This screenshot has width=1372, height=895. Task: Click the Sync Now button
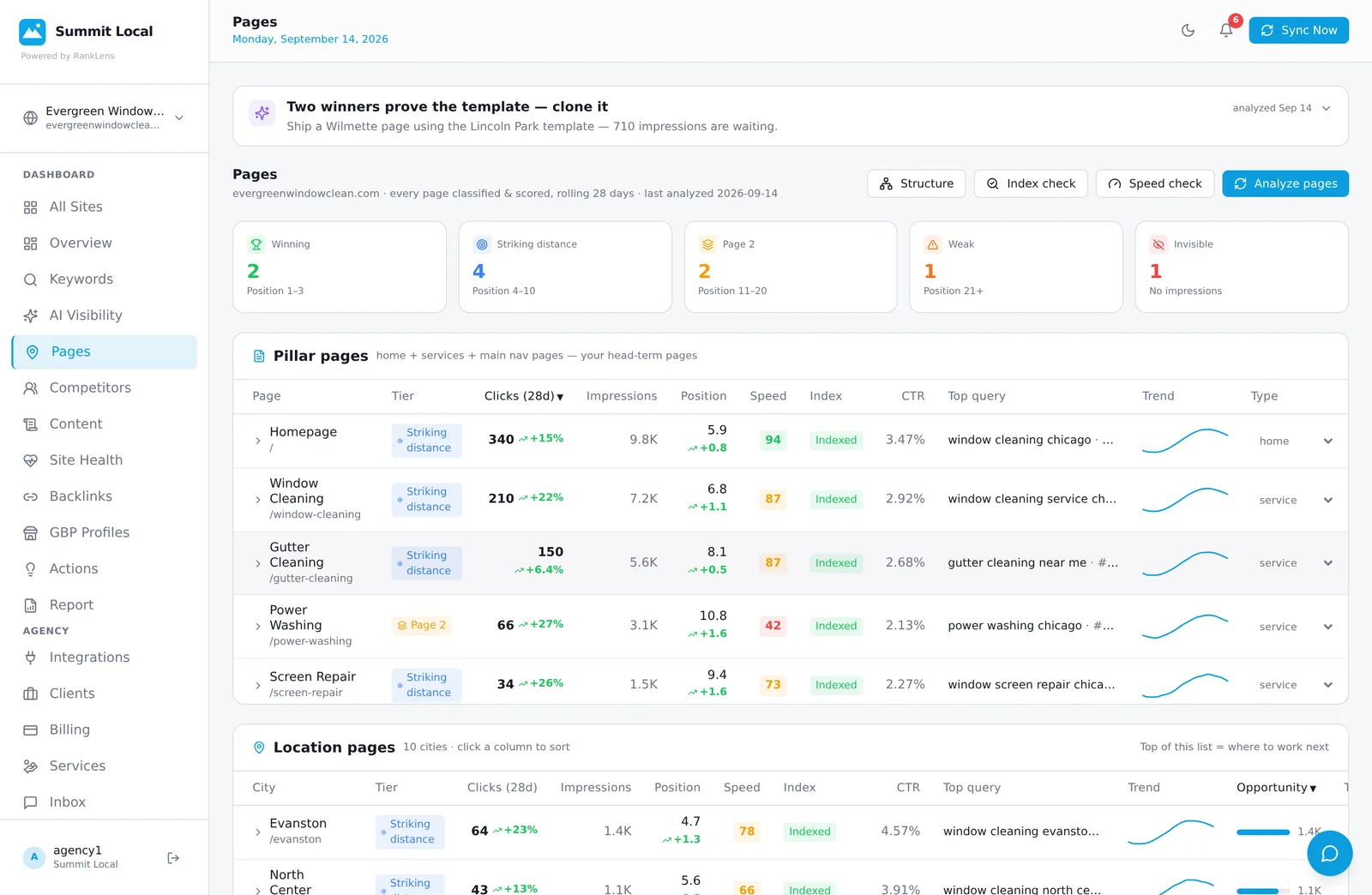1298,30
